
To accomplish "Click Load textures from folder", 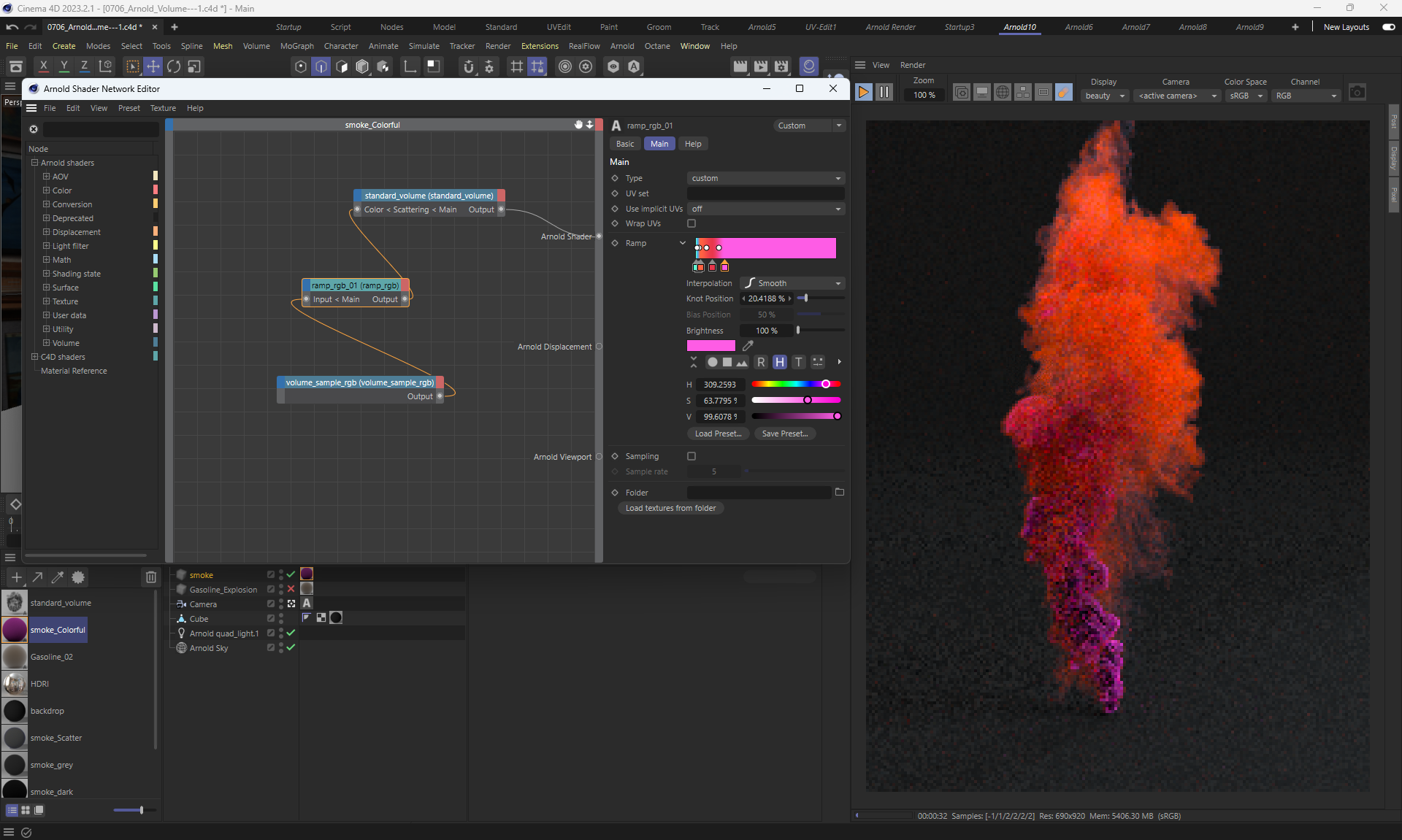I will coord(670,508).
